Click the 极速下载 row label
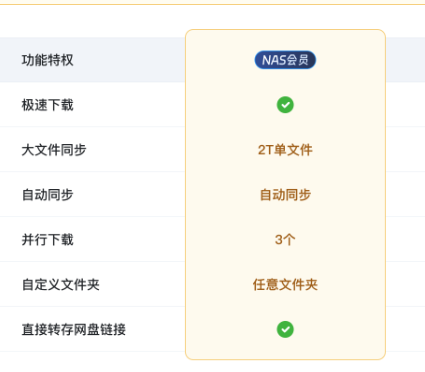The width and height of the screenshot is (425, 372). (x=47, y=105)
